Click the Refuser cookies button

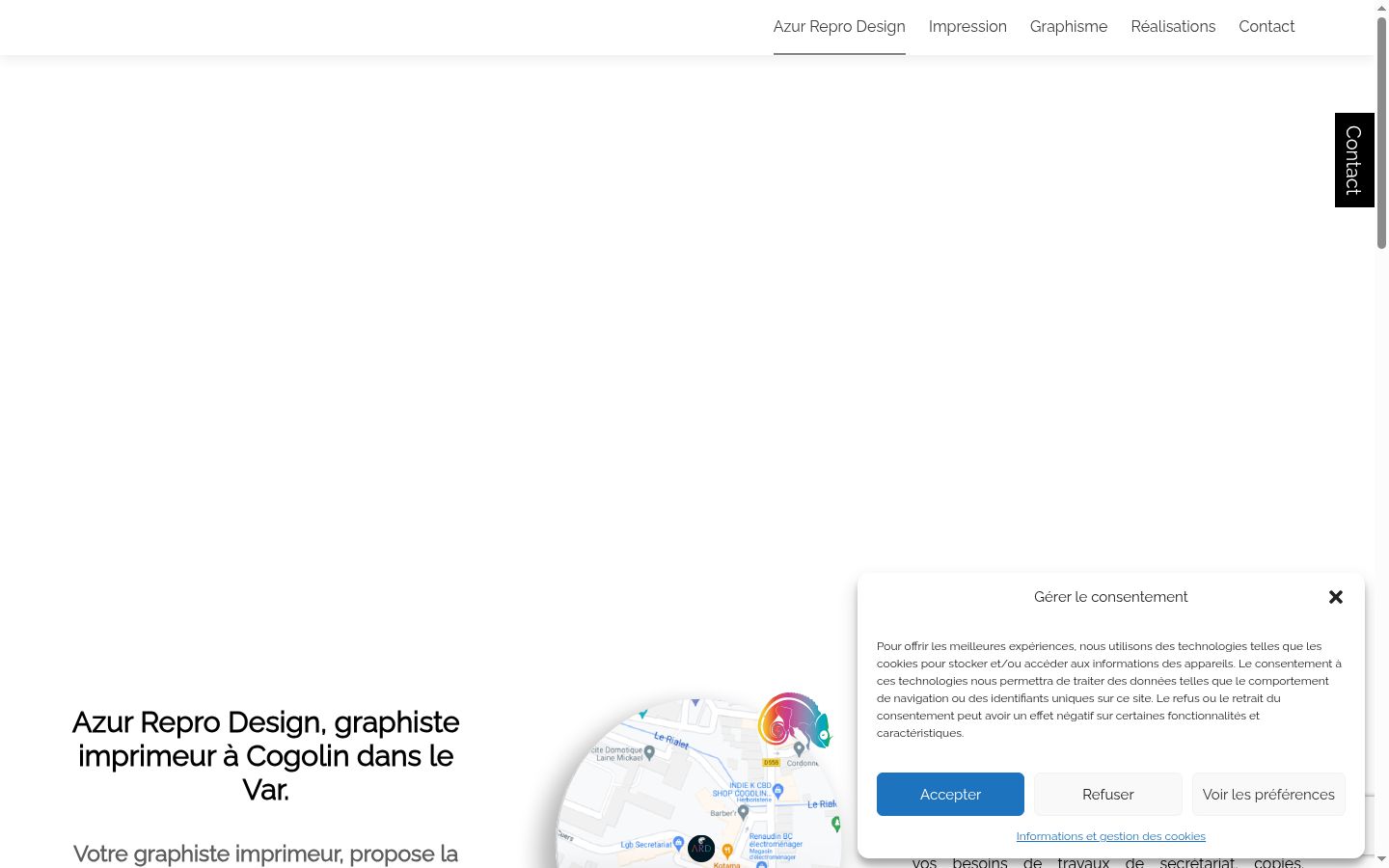[1107, 794]
